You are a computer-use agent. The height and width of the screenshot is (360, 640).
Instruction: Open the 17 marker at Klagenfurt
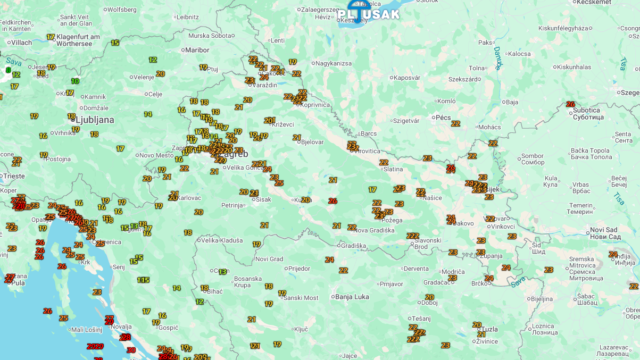tap(51, 37)
